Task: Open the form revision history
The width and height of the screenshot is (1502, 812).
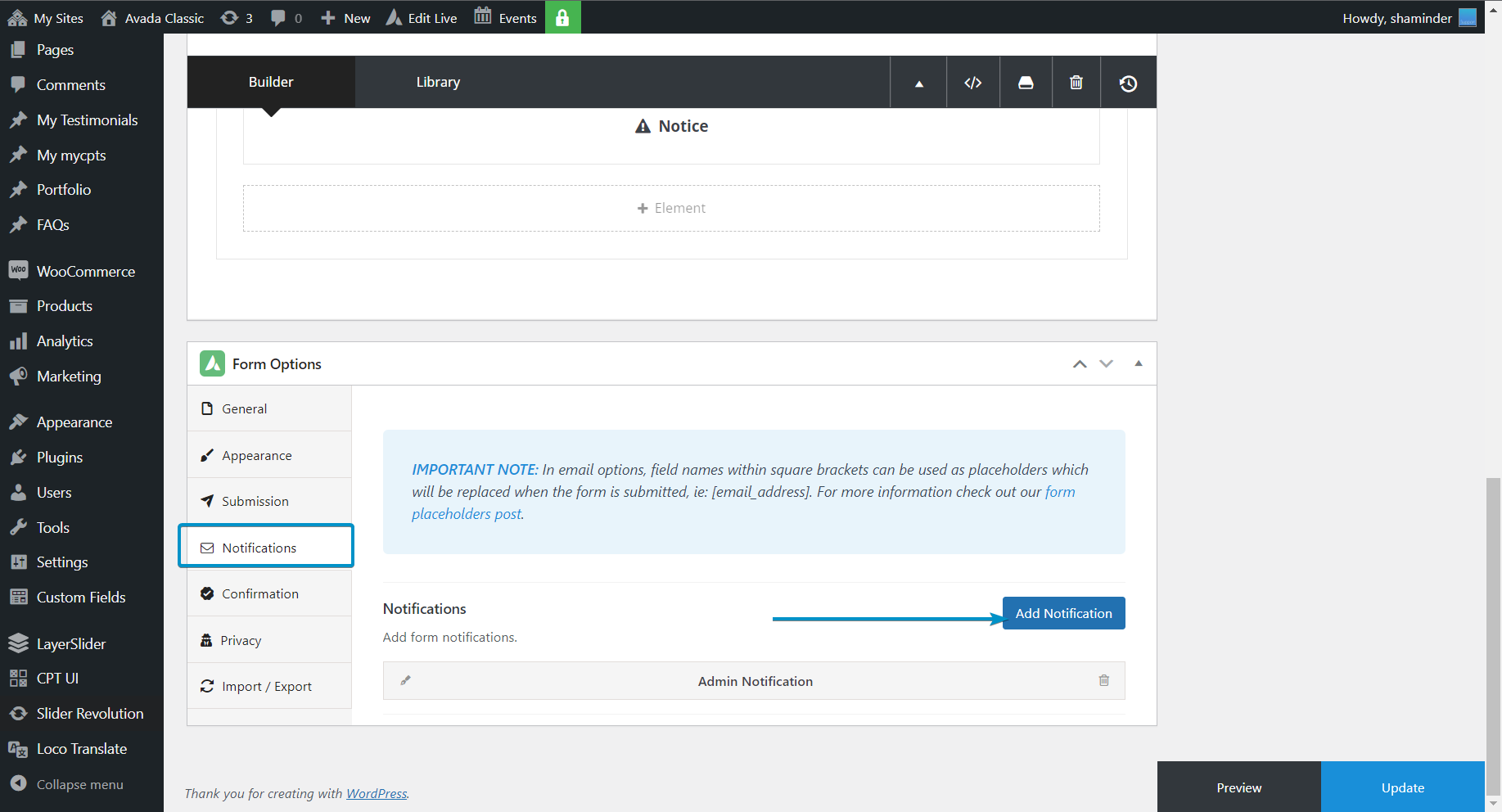Action: coord(1128,82)
